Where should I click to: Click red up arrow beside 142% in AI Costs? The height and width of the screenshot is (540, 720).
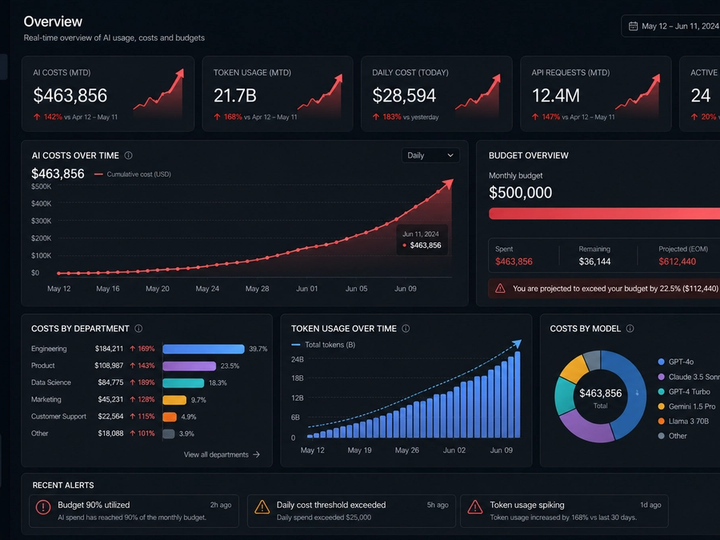click(x=37, y=117)
